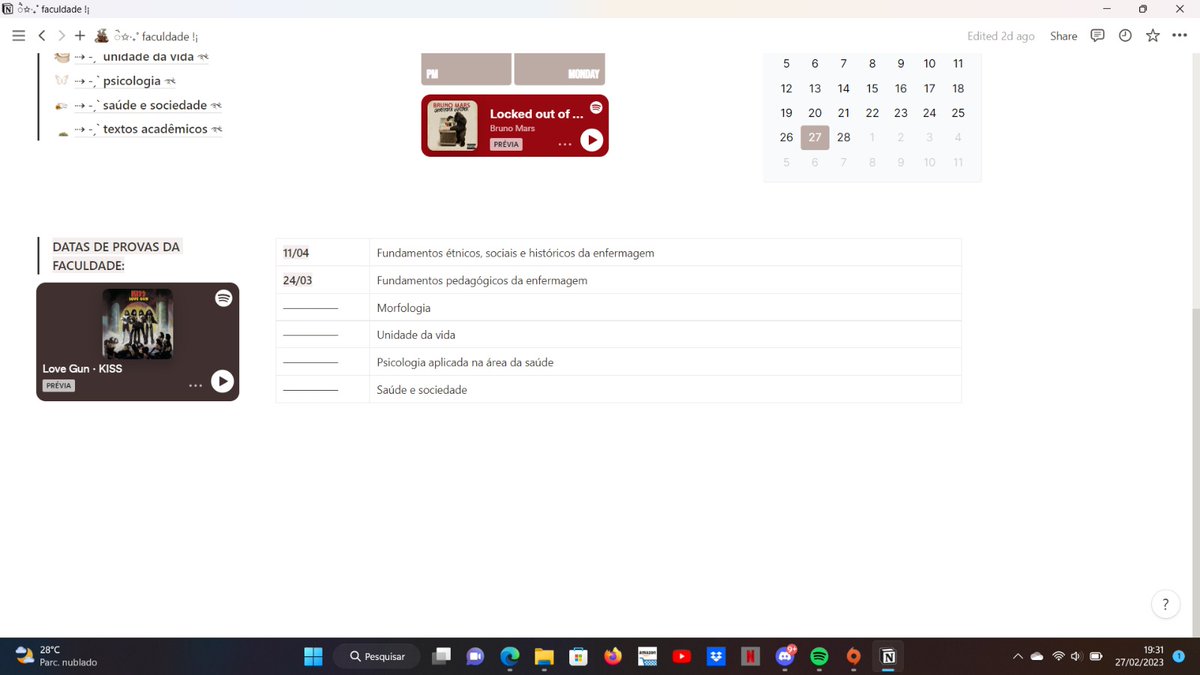Open Discord from the taskbar
Viewport: 1200px width, 675px height.
(785, 656)
